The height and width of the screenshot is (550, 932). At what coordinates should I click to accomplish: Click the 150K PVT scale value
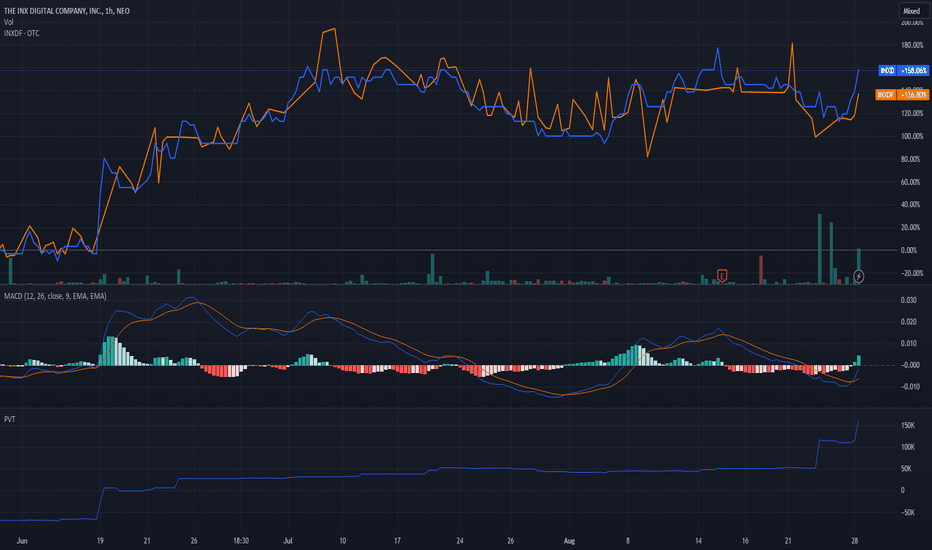[908, 426]
